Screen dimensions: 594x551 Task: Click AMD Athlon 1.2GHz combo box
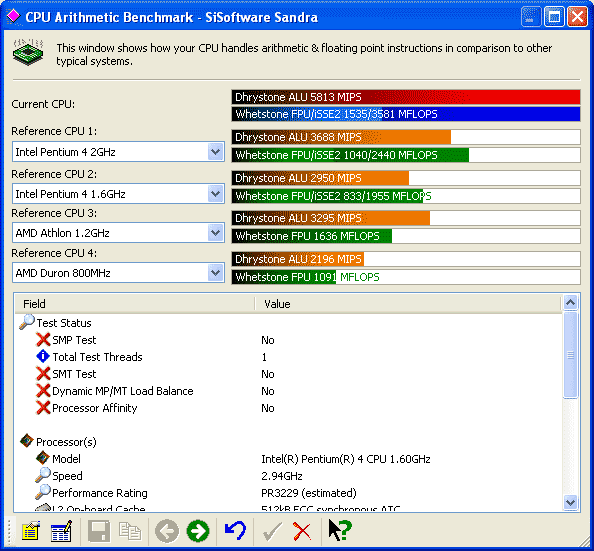point(118,233)
